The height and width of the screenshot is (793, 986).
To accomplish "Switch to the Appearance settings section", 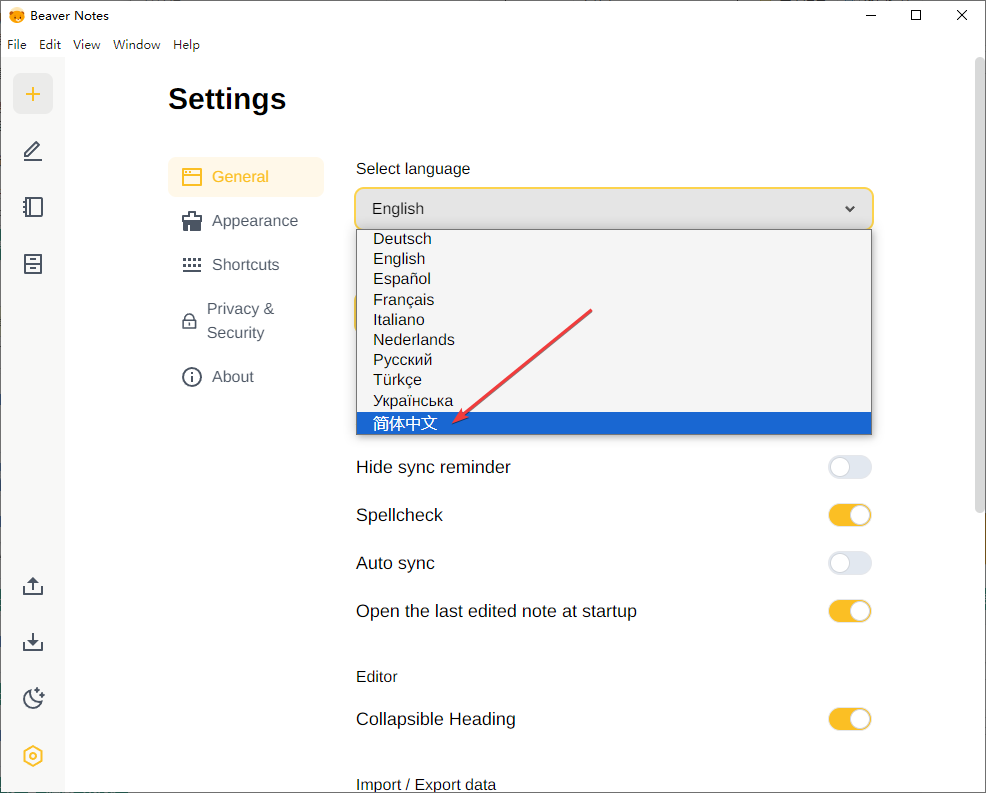I will click(x=254, y=221).
